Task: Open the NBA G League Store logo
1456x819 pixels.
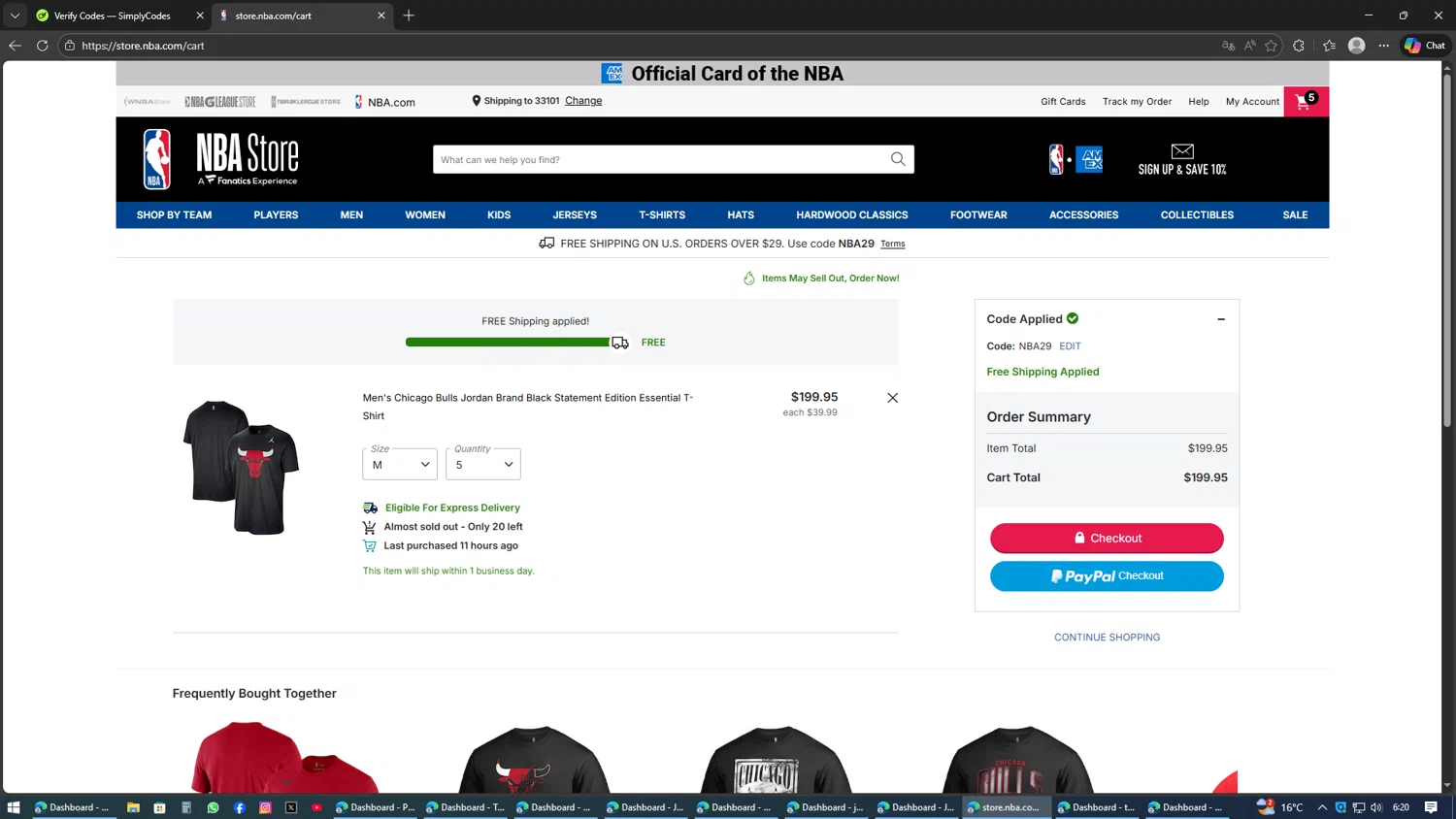Action: [220, 101]
